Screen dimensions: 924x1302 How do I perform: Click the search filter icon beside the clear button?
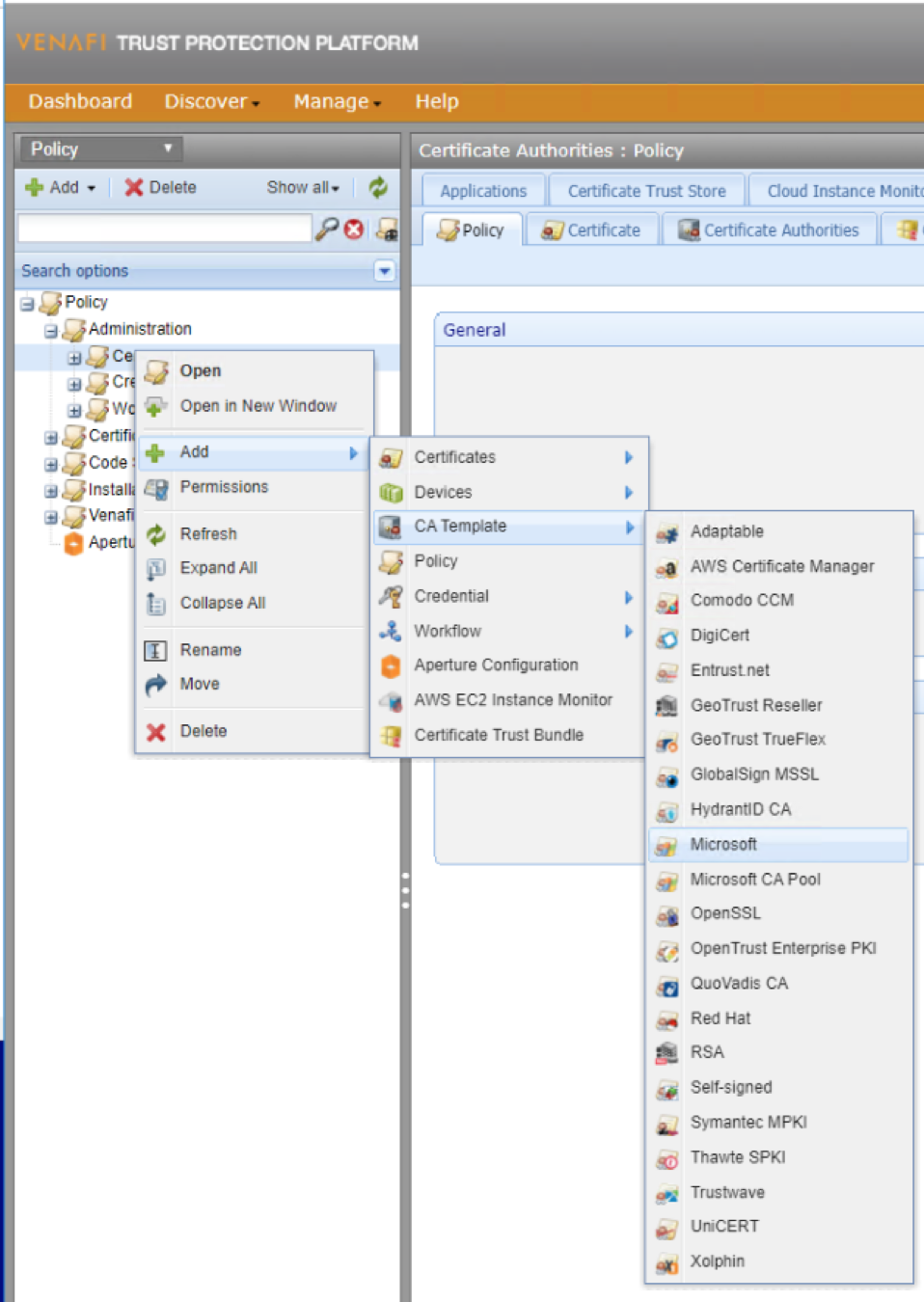tap(387, 229)
